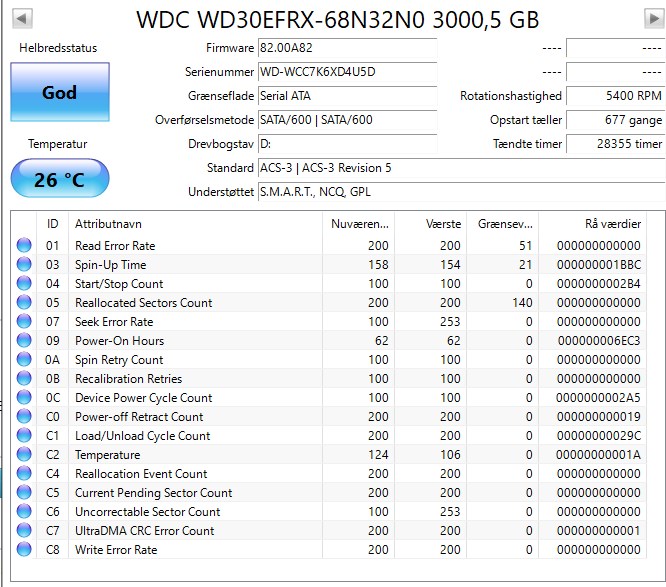666x587 pixels.
Task: Click the status orb beside Spin-Up Time
Action: [24, 264]
